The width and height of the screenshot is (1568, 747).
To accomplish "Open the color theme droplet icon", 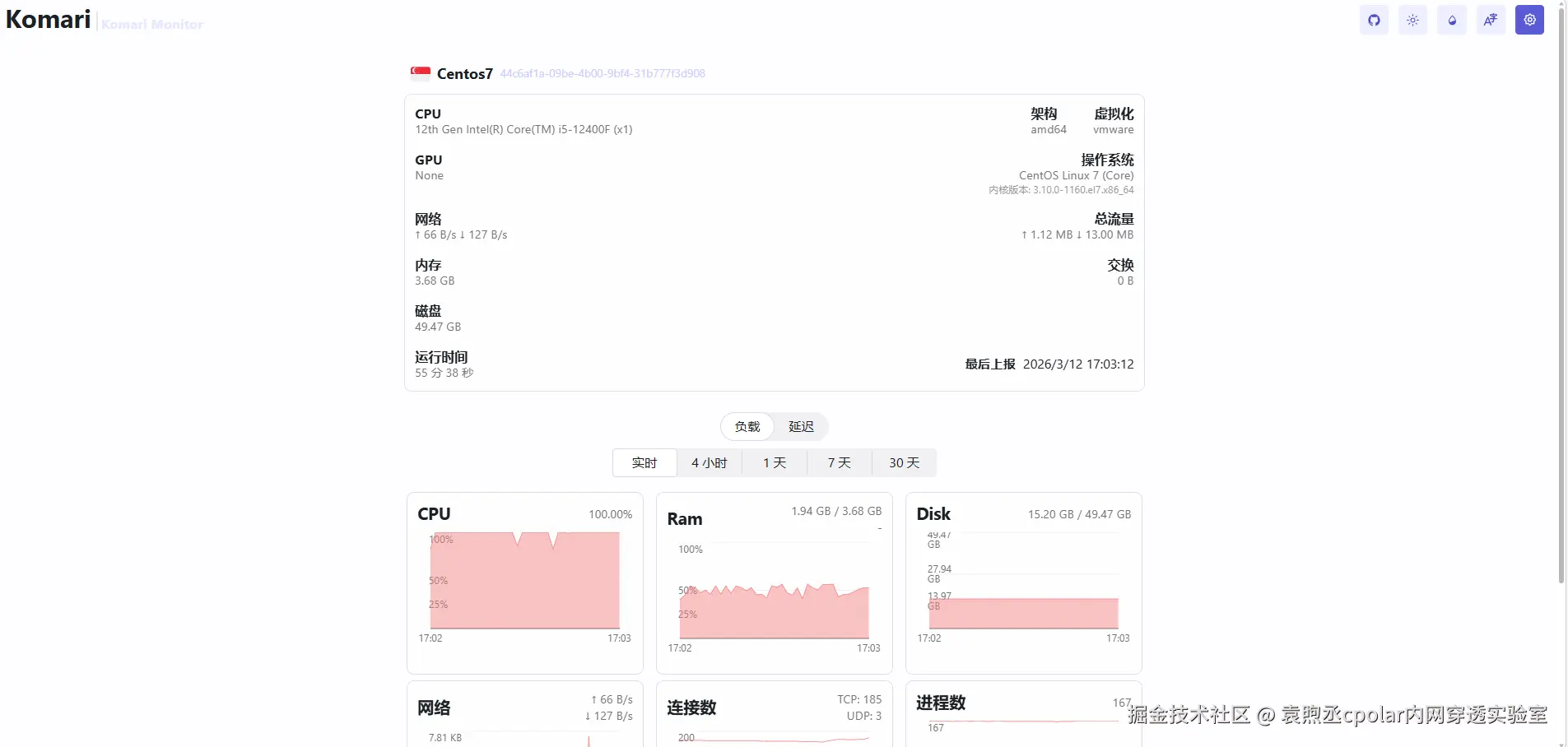I will point(1452,21).
